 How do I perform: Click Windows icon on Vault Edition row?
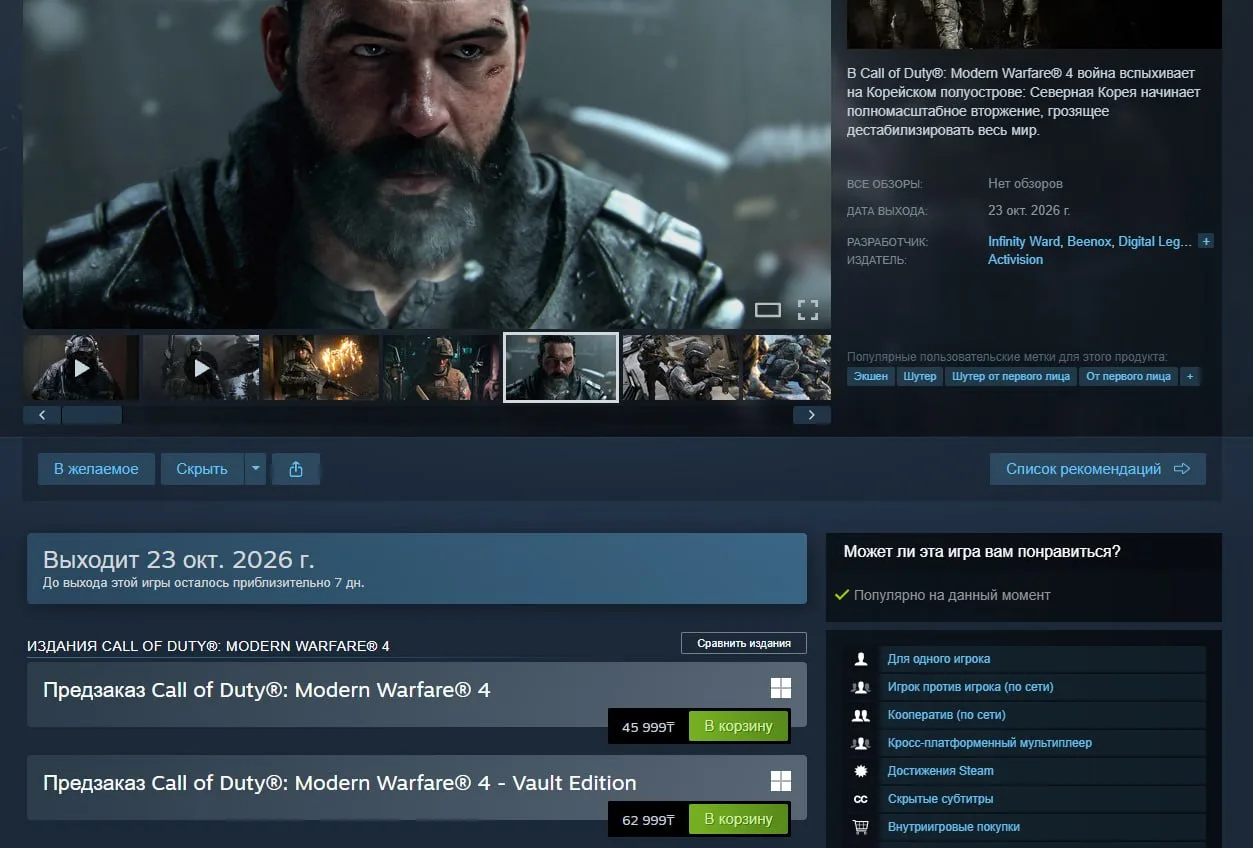pos(781,781)
